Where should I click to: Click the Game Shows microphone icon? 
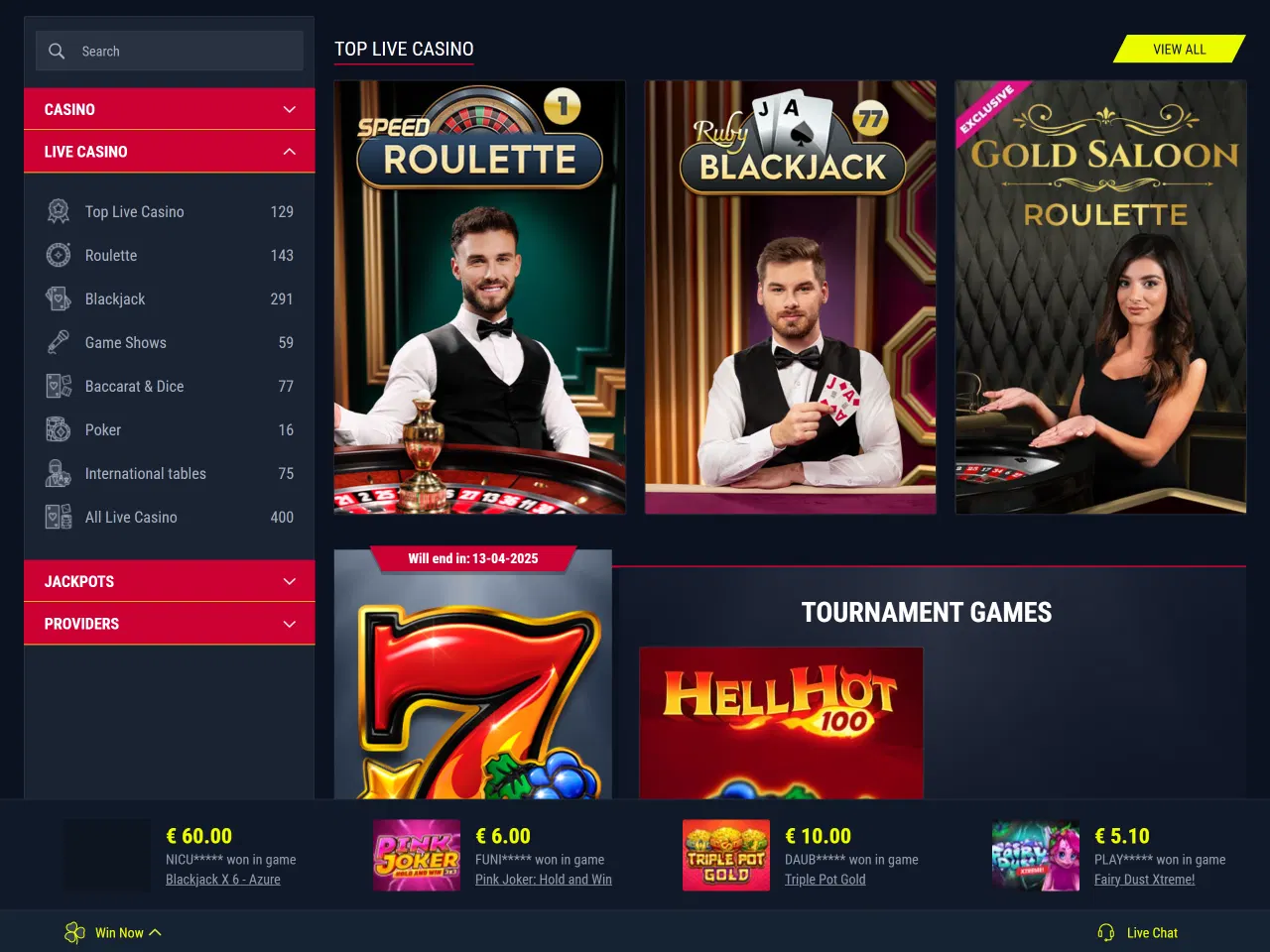coord(59,342)
